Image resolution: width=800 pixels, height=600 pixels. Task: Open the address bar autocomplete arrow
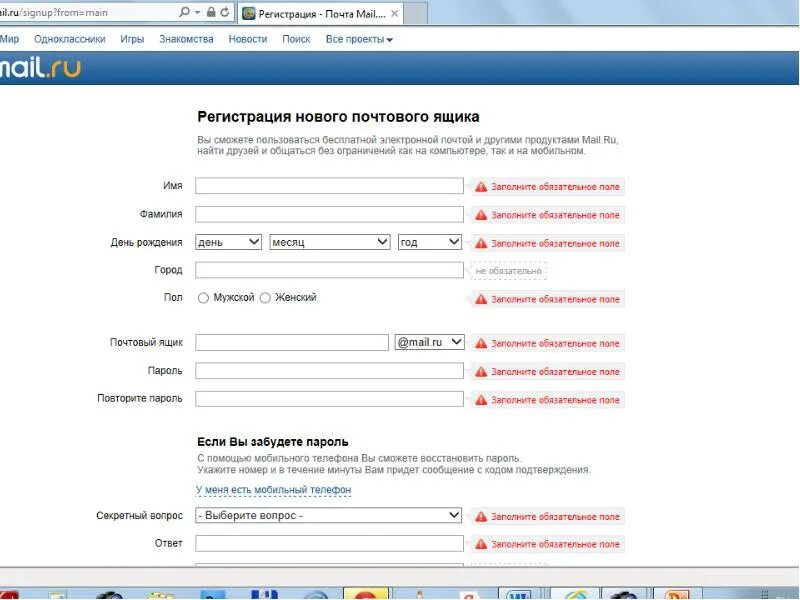point(197,12)
